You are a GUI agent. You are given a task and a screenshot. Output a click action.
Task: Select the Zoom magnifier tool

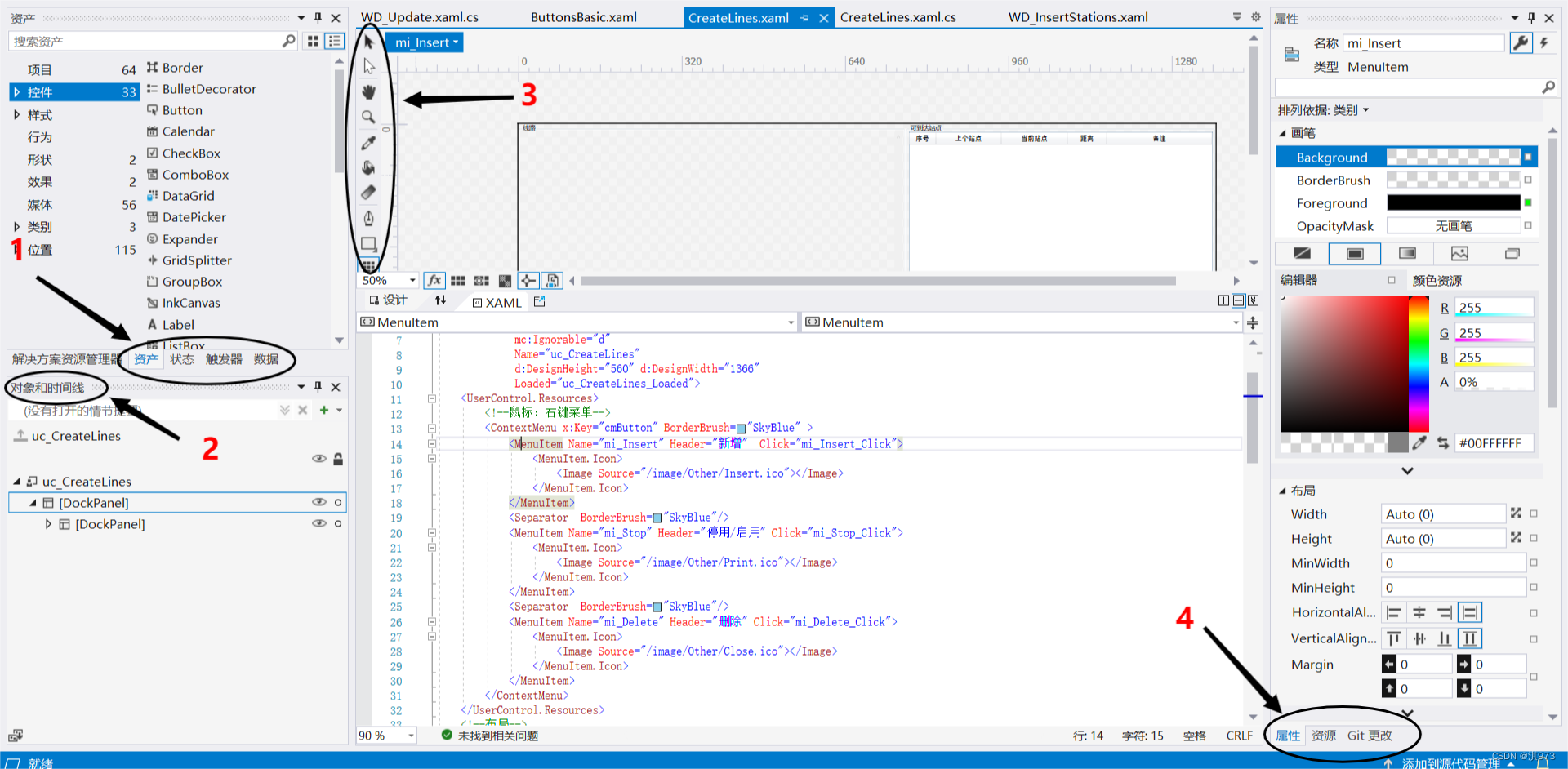[x=369, y=117]
